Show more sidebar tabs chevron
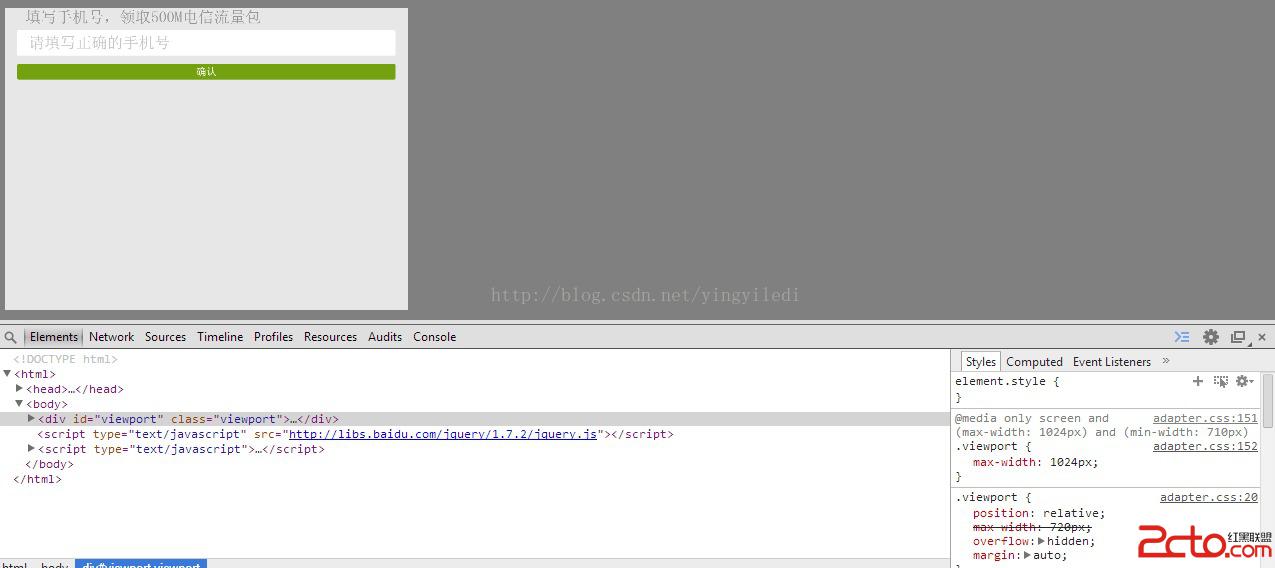This screenshot has height=568, width=1275. 1166,361
